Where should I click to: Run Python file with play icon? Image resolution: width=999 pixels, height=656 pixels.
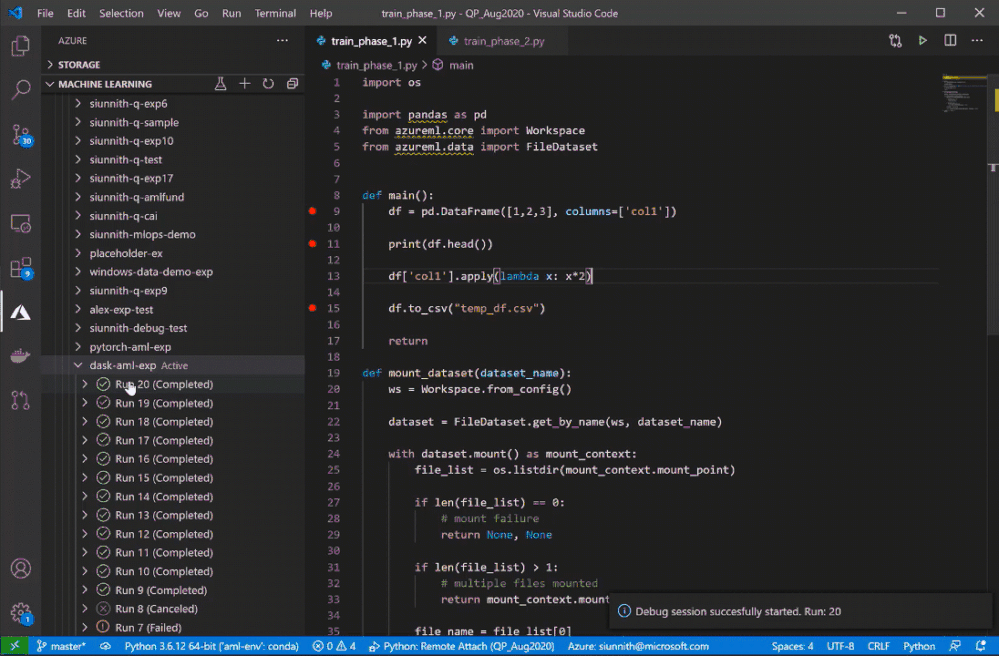pos(923,41)
